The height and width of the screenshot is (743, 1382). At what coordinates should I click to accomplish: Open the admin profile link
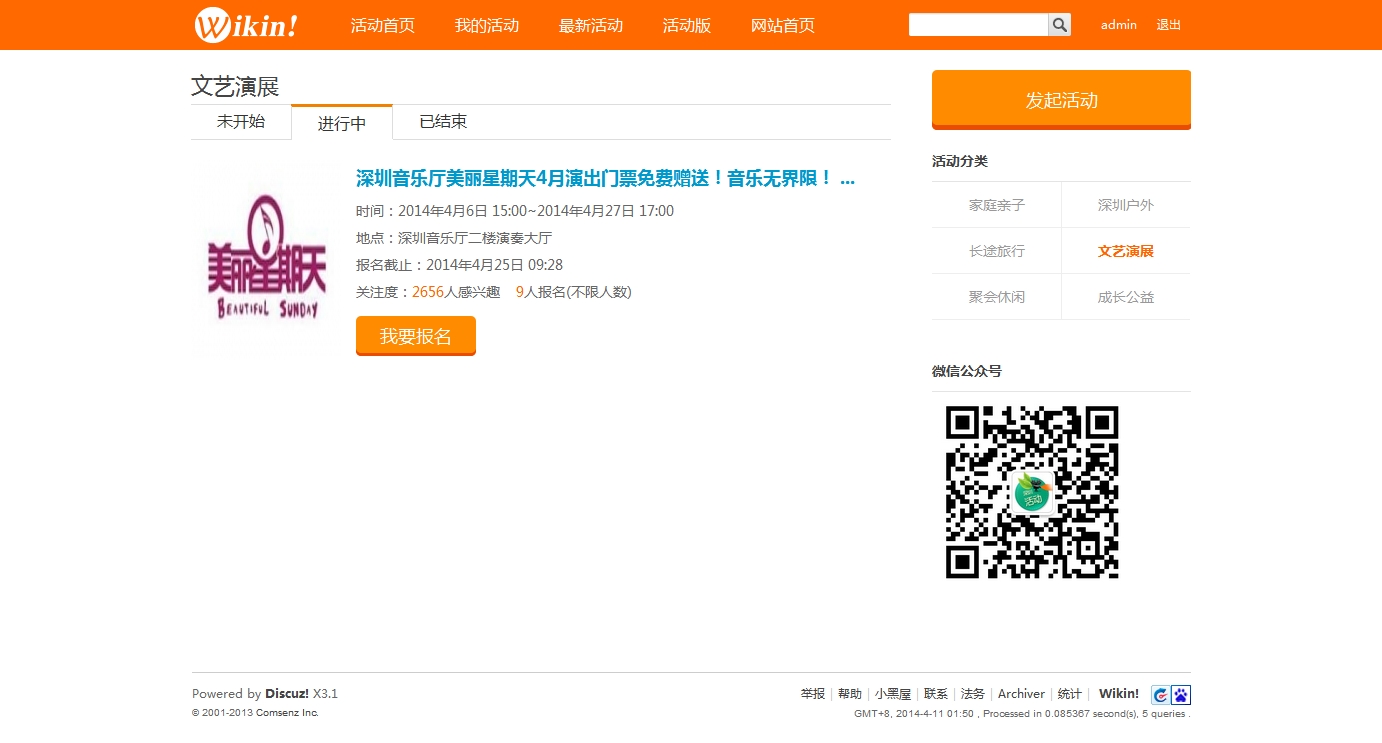[1118, 25]
